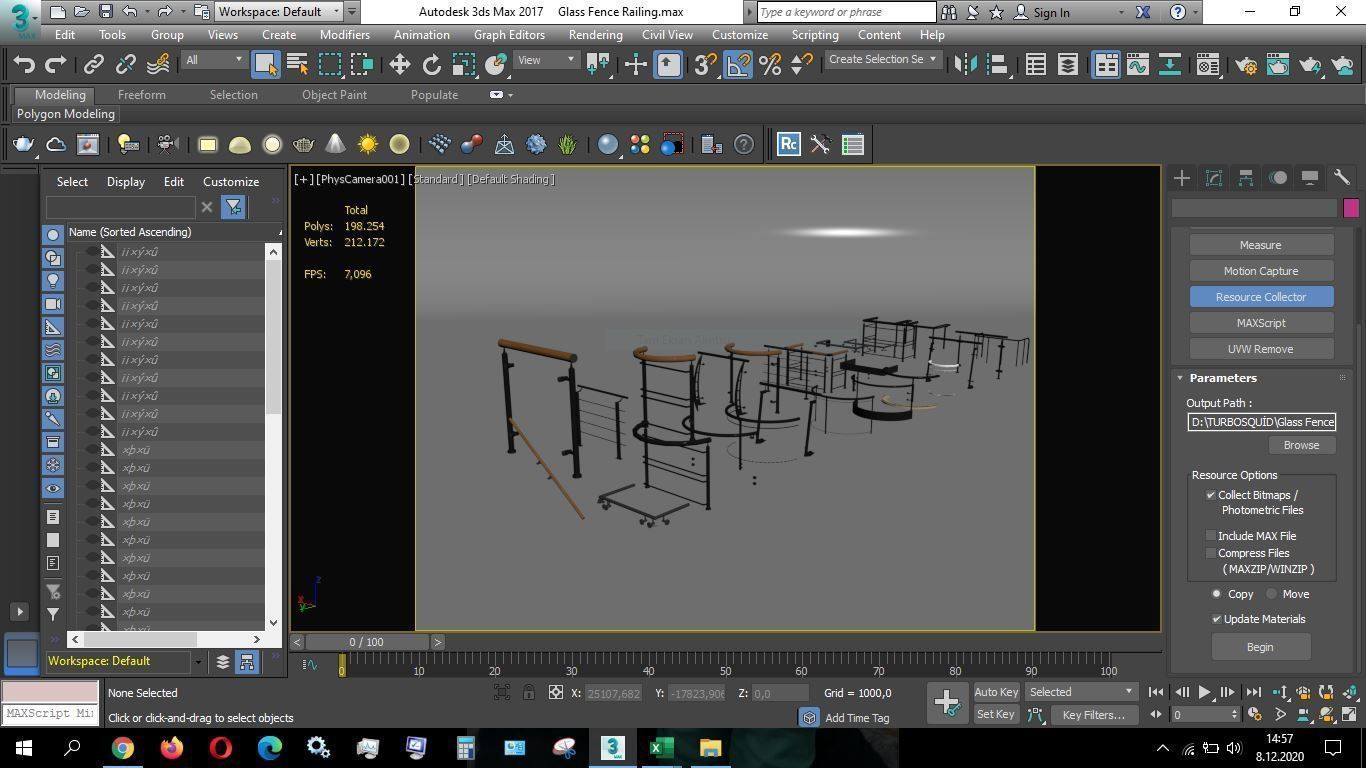Activate the Select and Rotate tool
The height and width of the screenshot is (768, 1366).
431,65
